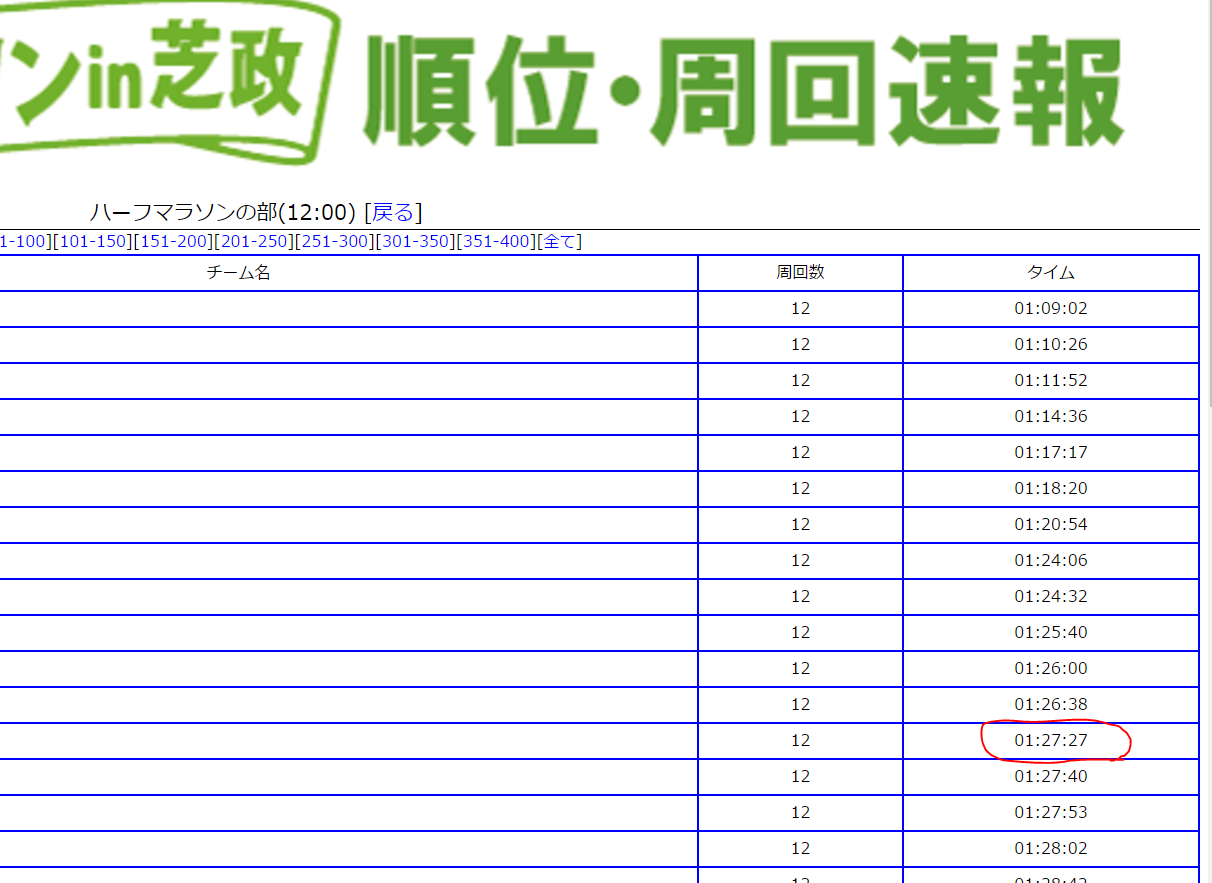Open the 201-250 ranking page link
Image resolution: width=1212 pixels, height=883 pixels.
(254, 242)
